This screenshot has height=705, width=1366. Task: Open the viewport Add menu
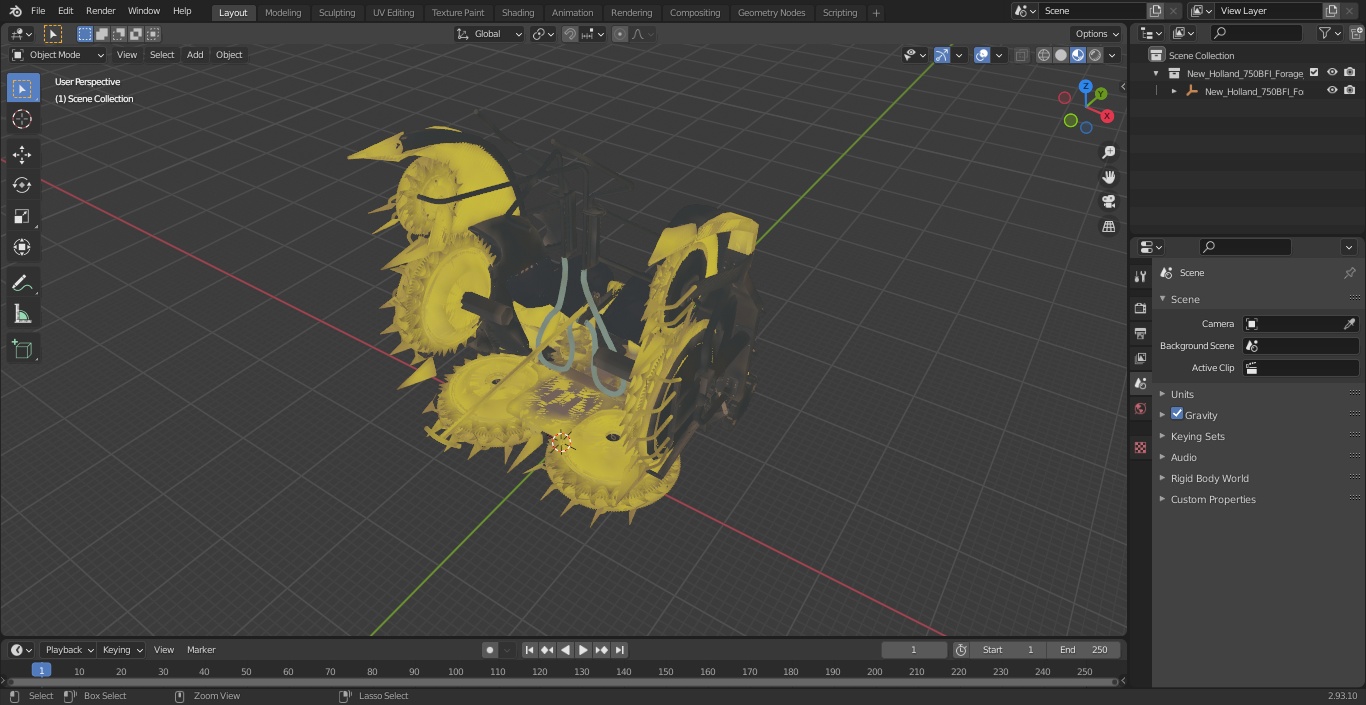tap(195, 55)
